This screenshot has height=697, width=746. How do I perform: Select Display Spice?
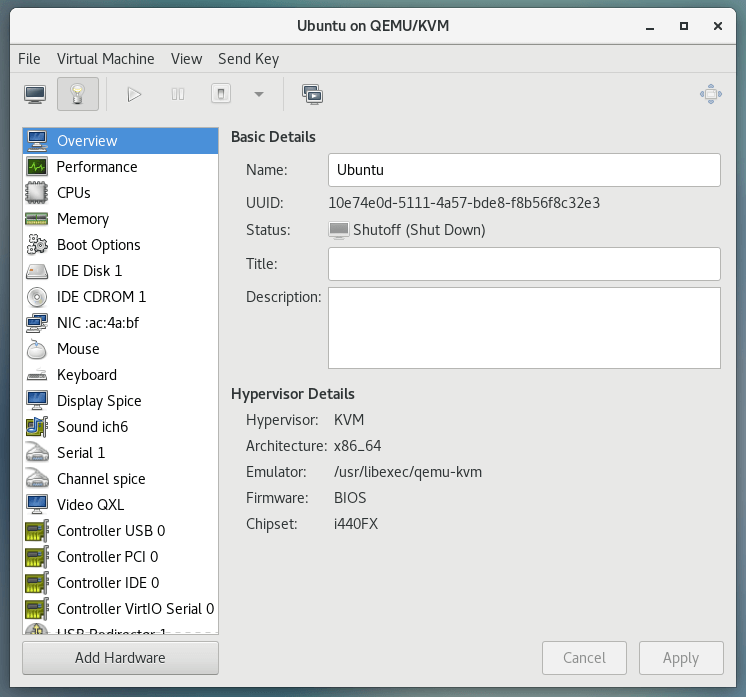(120, 401)
